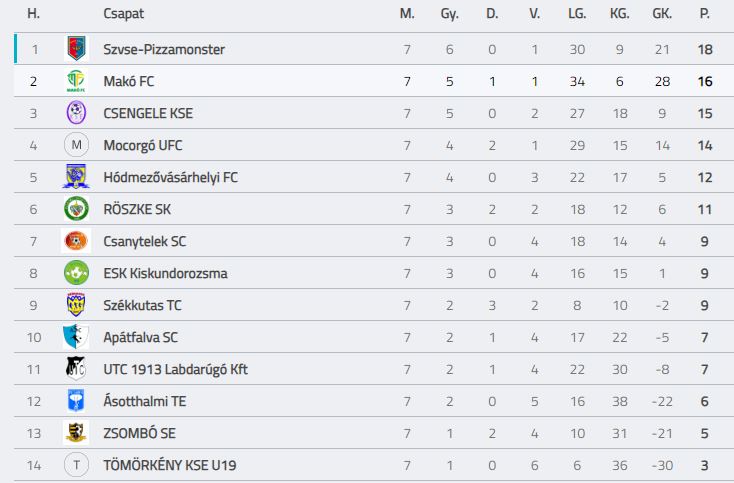
Task: Click the Apátfalva SC shield icon
Action: point(77,337)
